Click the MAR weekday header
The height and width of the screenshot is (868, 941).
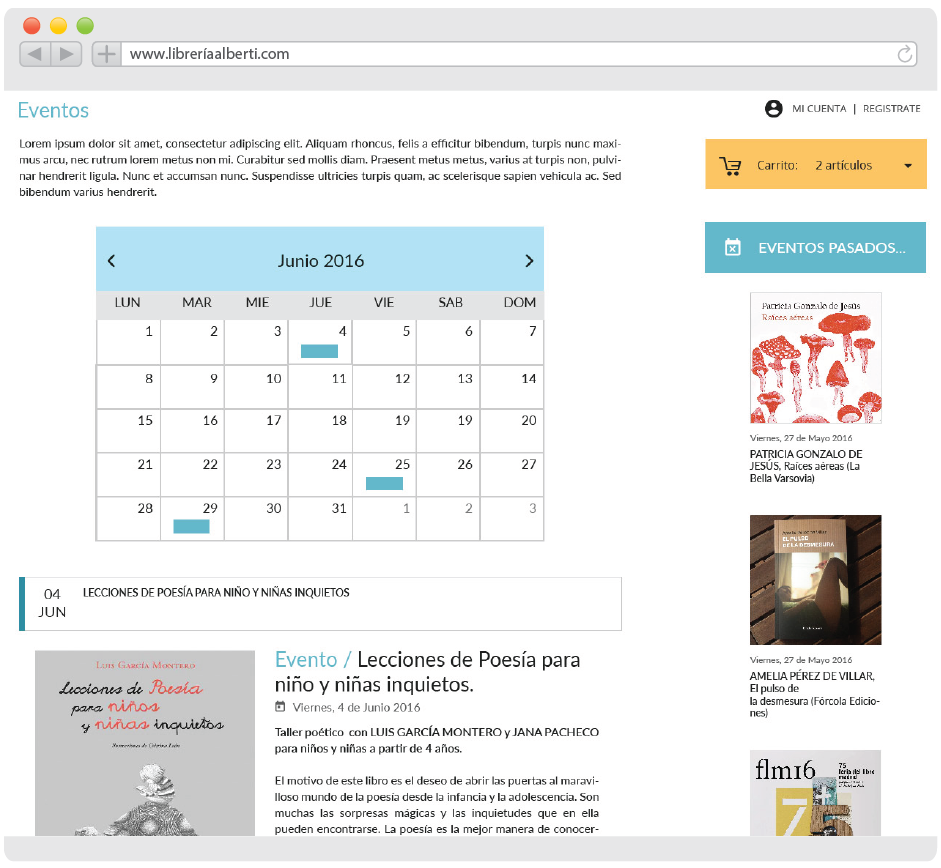tap(197, 303)
